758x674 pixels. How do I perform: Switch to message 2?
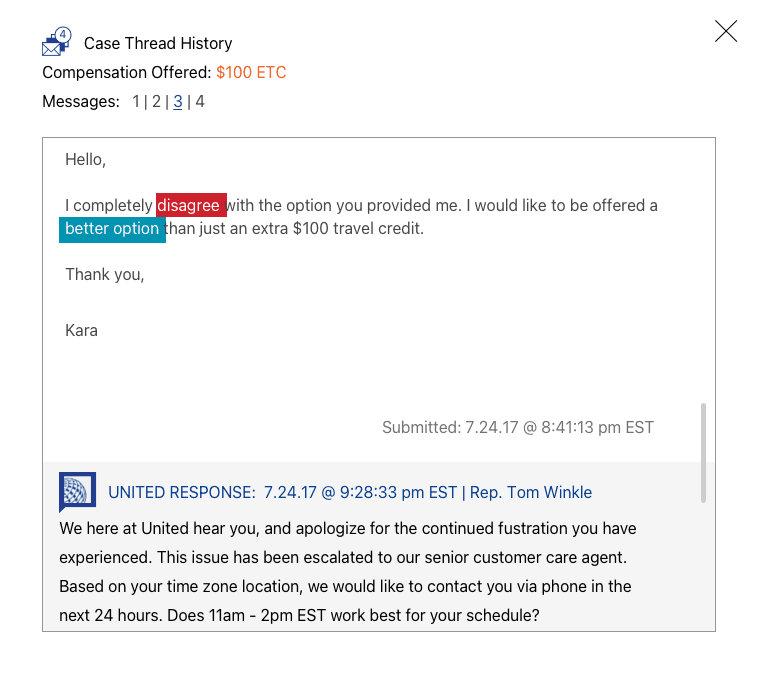(x=156, y=101)
